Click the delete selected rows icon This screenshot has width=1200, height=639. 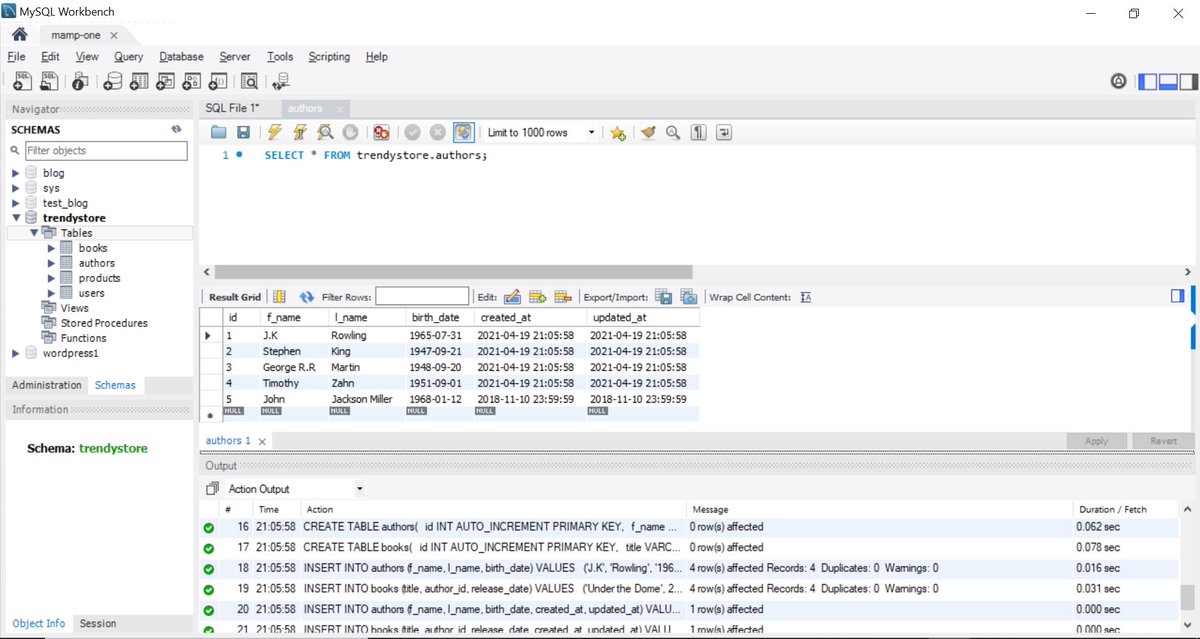tap(562, 297)
